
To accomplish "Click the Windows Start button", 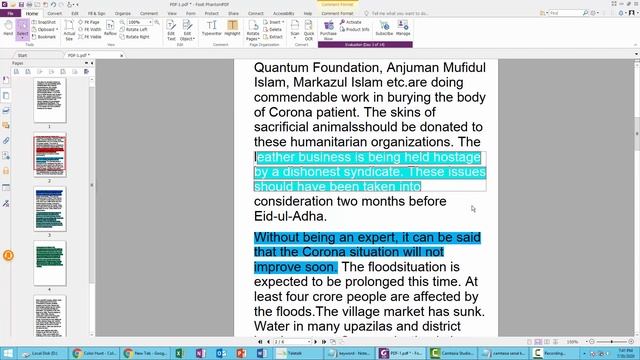I will (8, 353).
